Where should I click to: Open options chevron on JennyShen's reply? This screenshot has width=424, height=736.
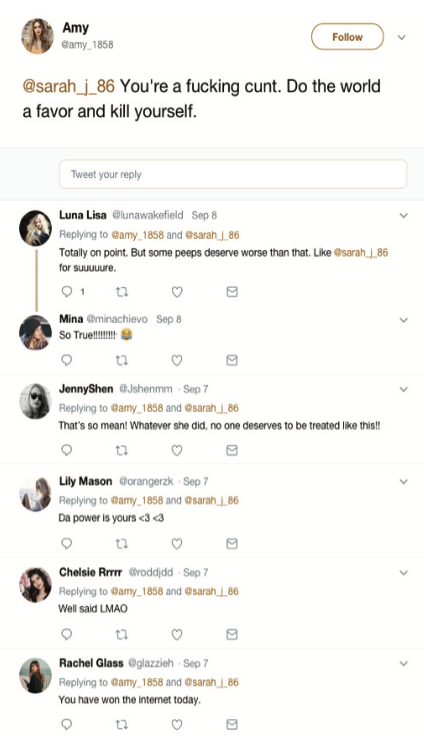[x=403, y=389]
